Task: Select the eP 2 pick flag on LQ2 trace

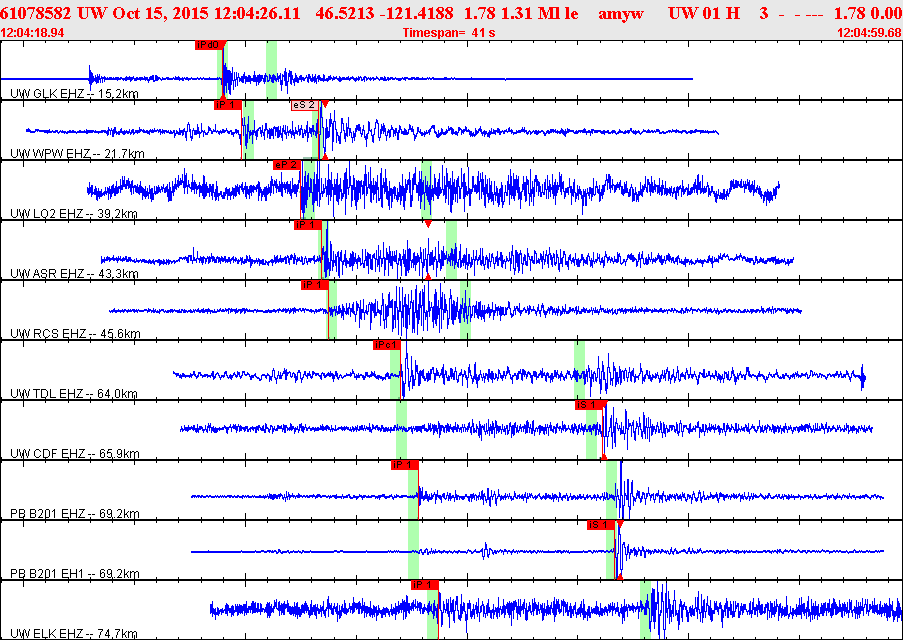Action: 287,165
